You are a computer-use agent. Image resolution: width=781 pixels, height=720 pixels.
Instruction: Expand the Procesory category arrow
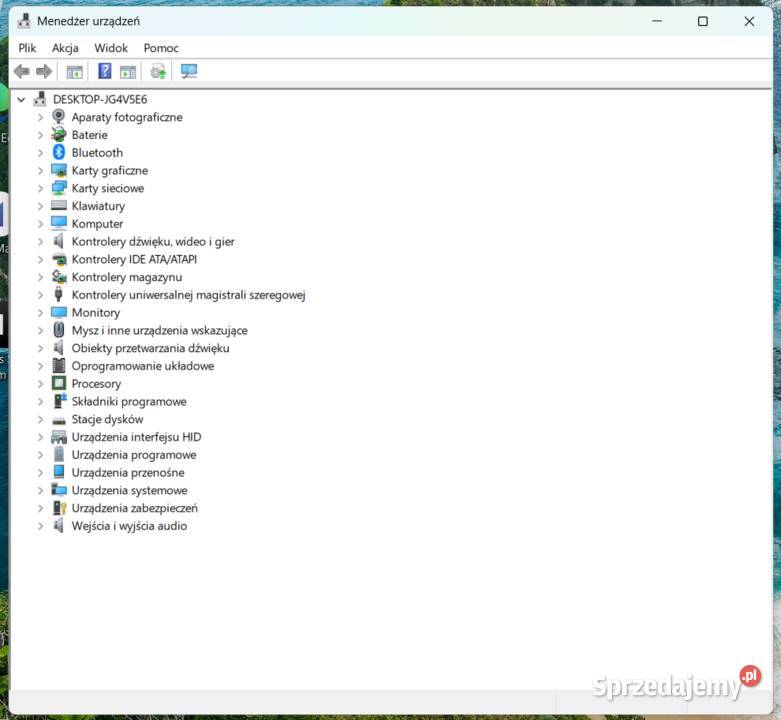[40, 384]
